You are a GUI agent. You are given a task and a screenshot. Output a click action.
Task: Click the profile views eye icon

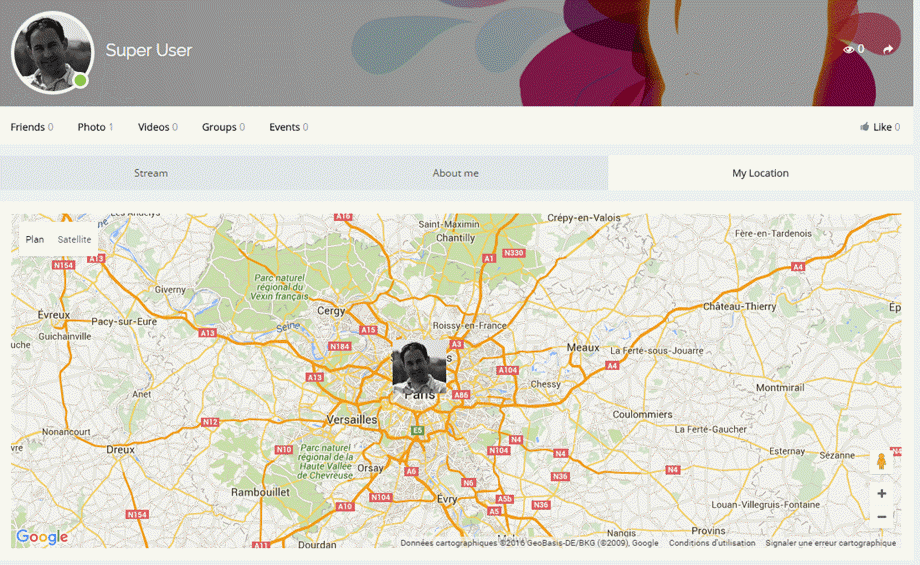(x=849, y=49)
